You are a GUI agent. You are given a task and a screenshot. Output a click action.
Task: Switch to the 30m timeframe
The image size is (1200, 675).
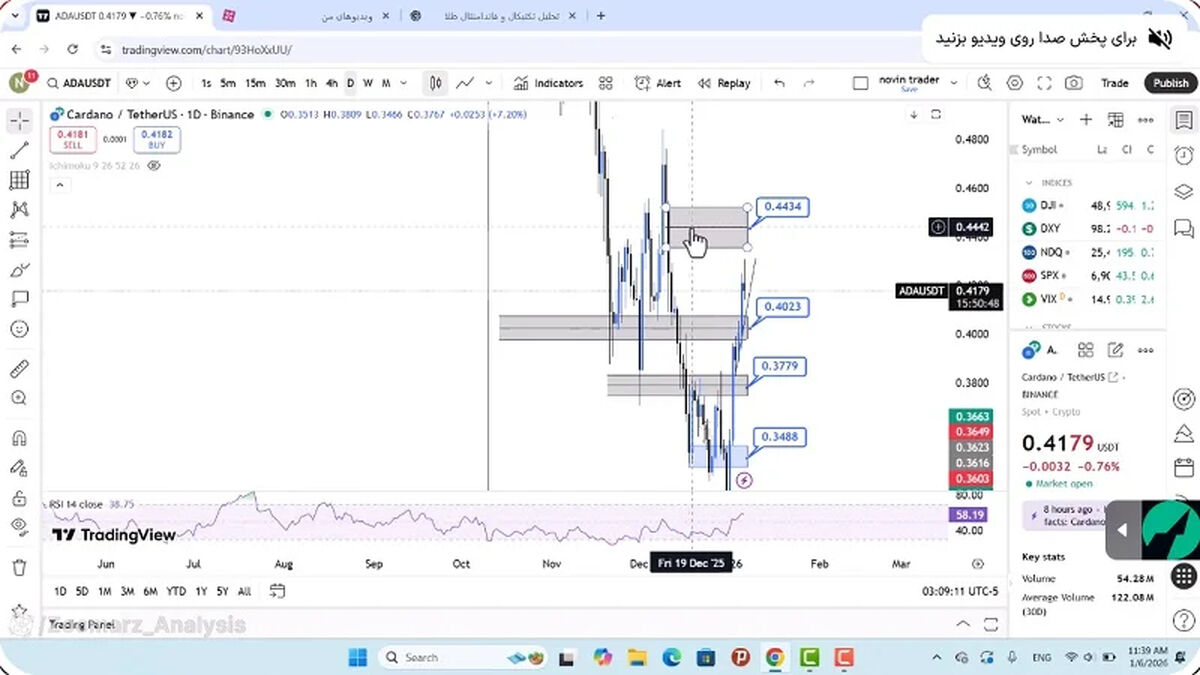(x=285, y=83)
